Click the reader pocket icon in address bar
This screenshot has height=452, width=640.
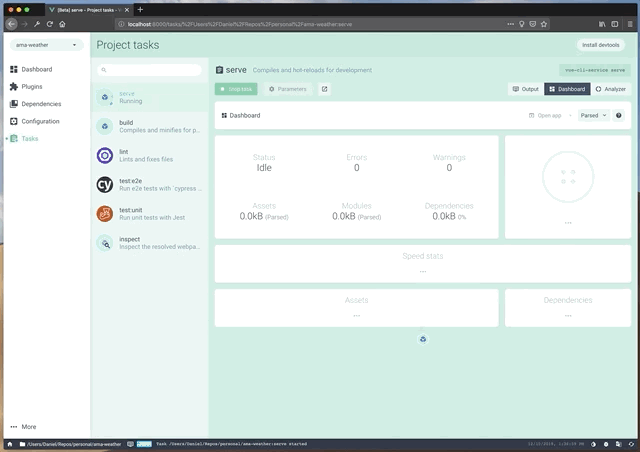[x=533, y=24]
